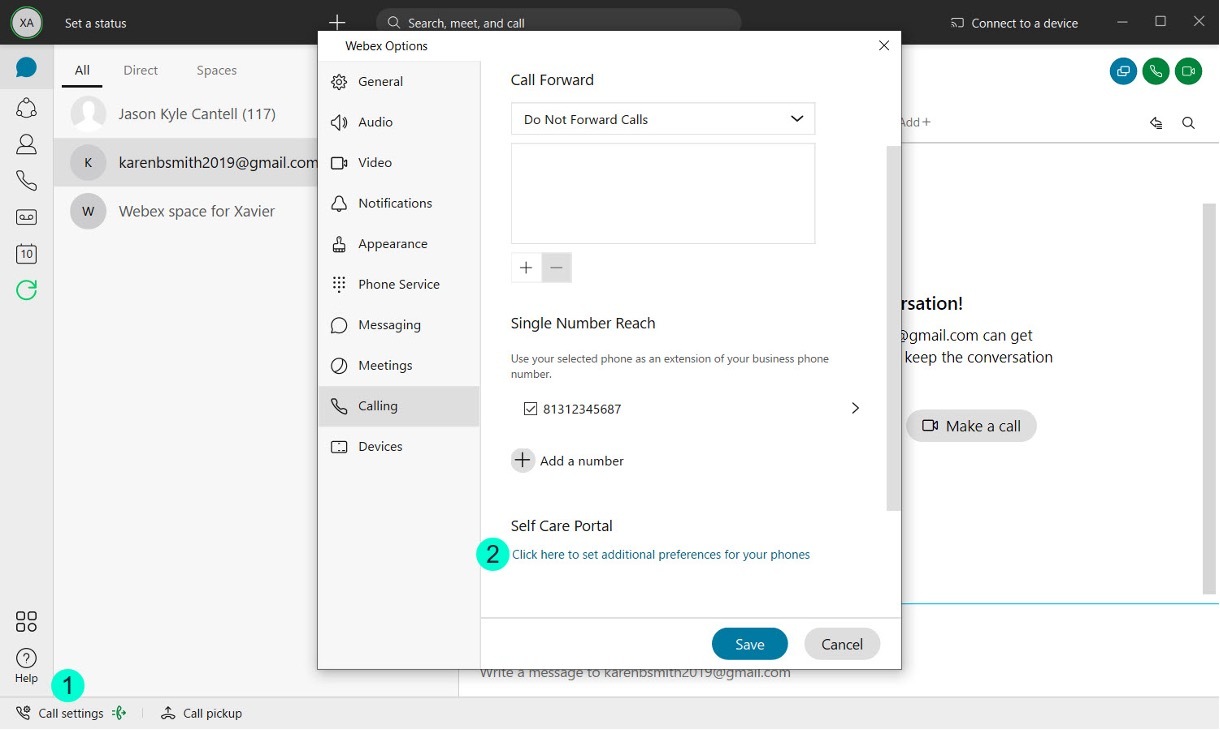Switch to the Spaces tab
1220x730 pixels.
(217, 70)
